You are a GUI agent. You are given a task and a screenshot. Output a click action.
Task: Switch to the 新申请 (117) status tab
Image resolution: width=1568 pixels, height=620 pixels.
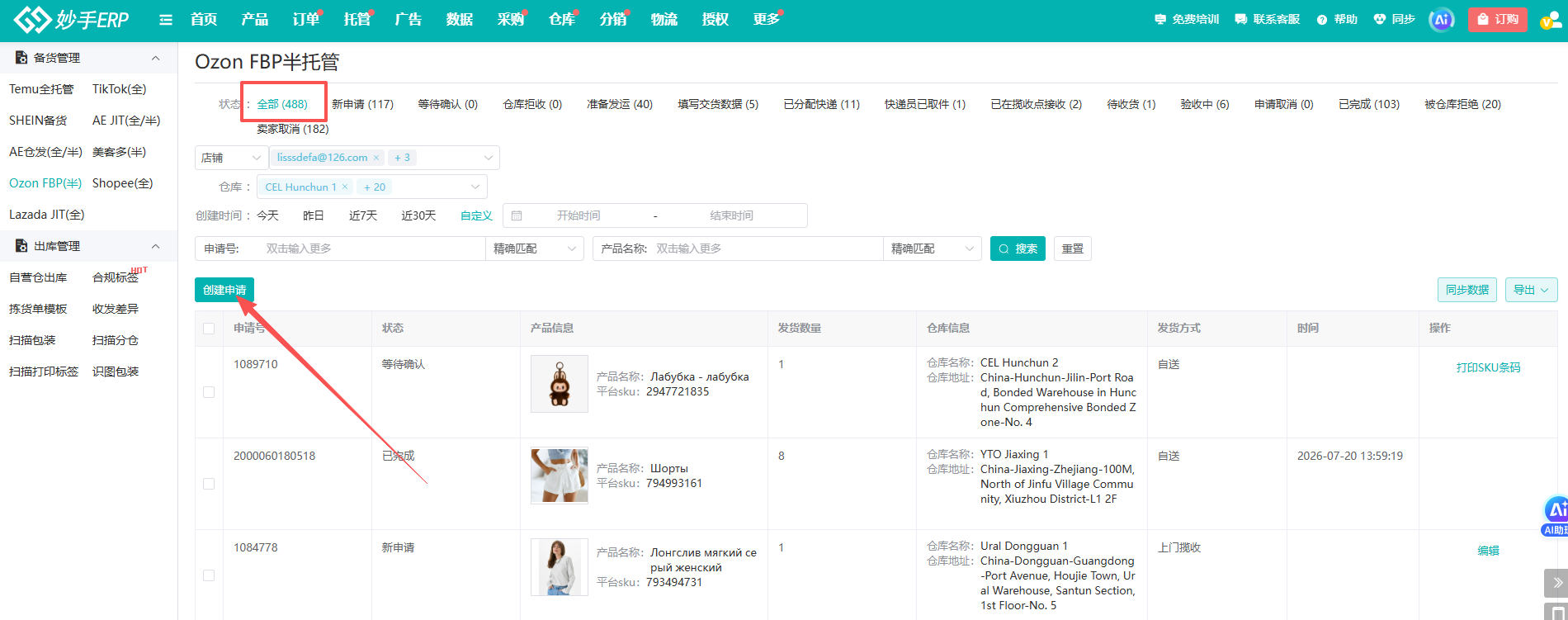tap(362, 105)
